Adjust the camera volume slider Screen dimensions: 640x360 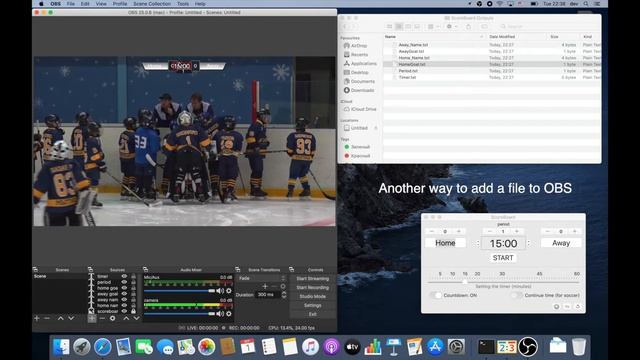pos(179,313)
